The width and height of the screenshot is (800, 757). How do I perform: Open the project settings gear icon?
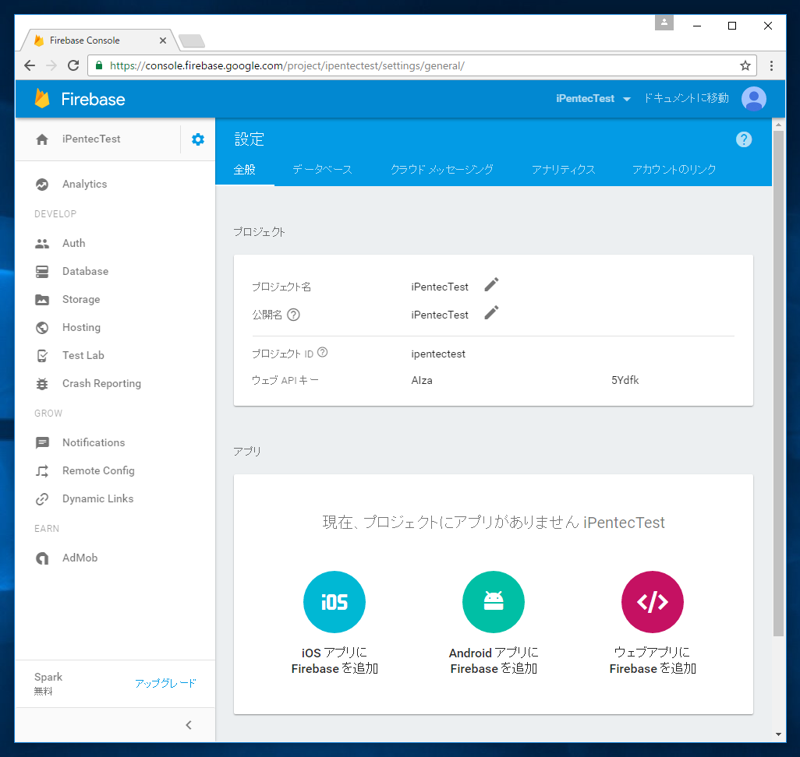tap(198, 139)
